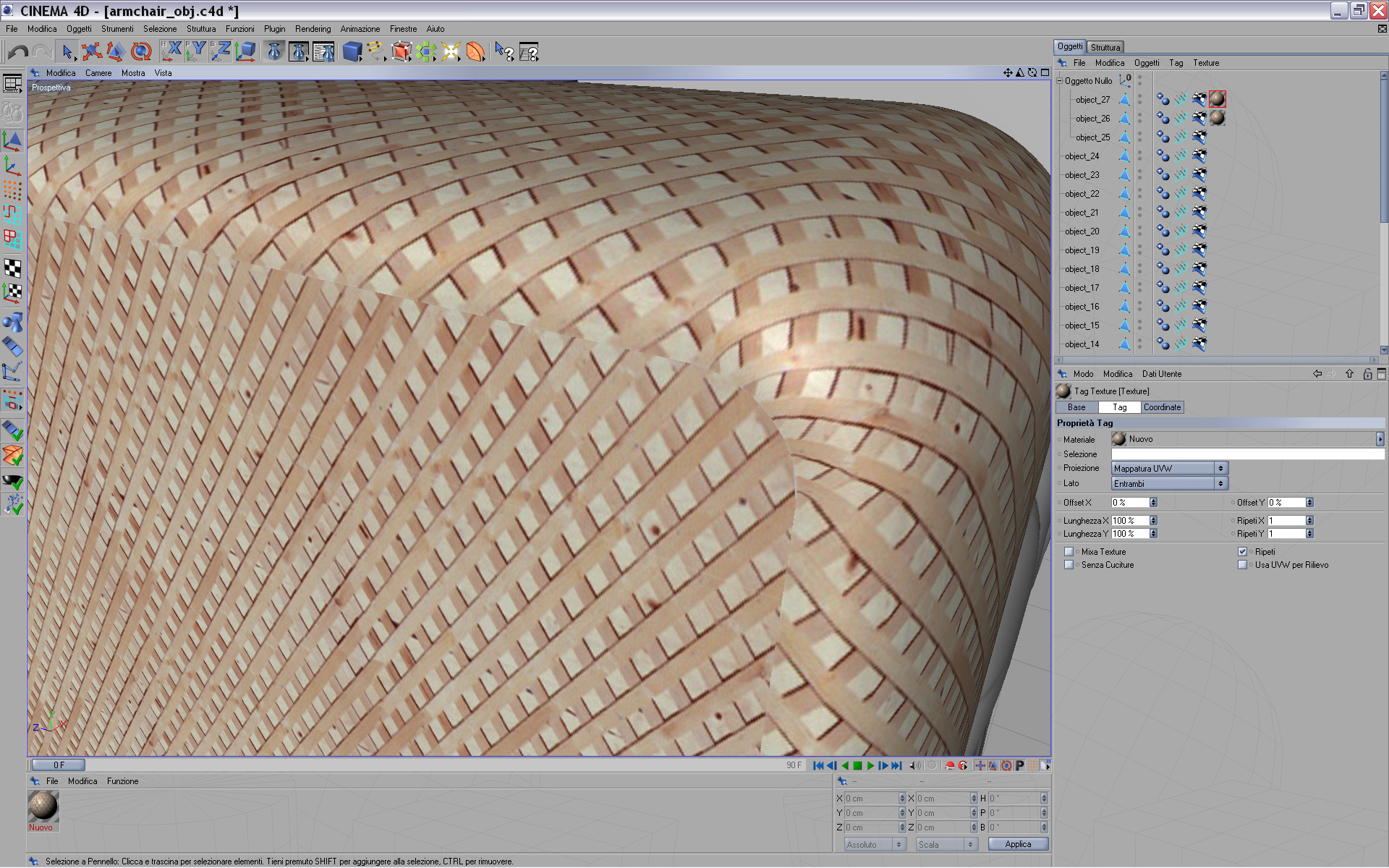The width and height of the screenshot is (1389, 868).
Task: Enable the Senza Cuciture checkbox
Action: click(1069, 565)
